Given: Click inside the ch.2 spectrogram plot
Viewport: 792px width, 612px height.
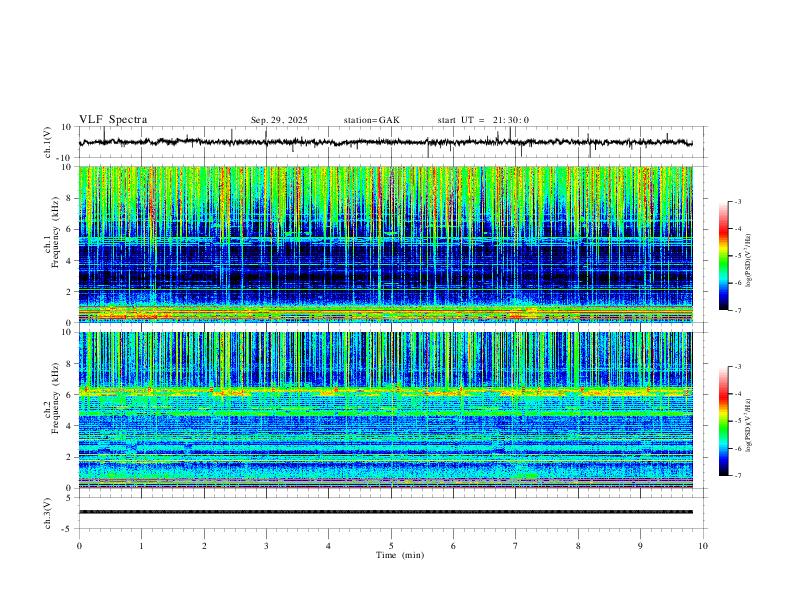Looking at the screenshot, I should click(x=385, y=410).
